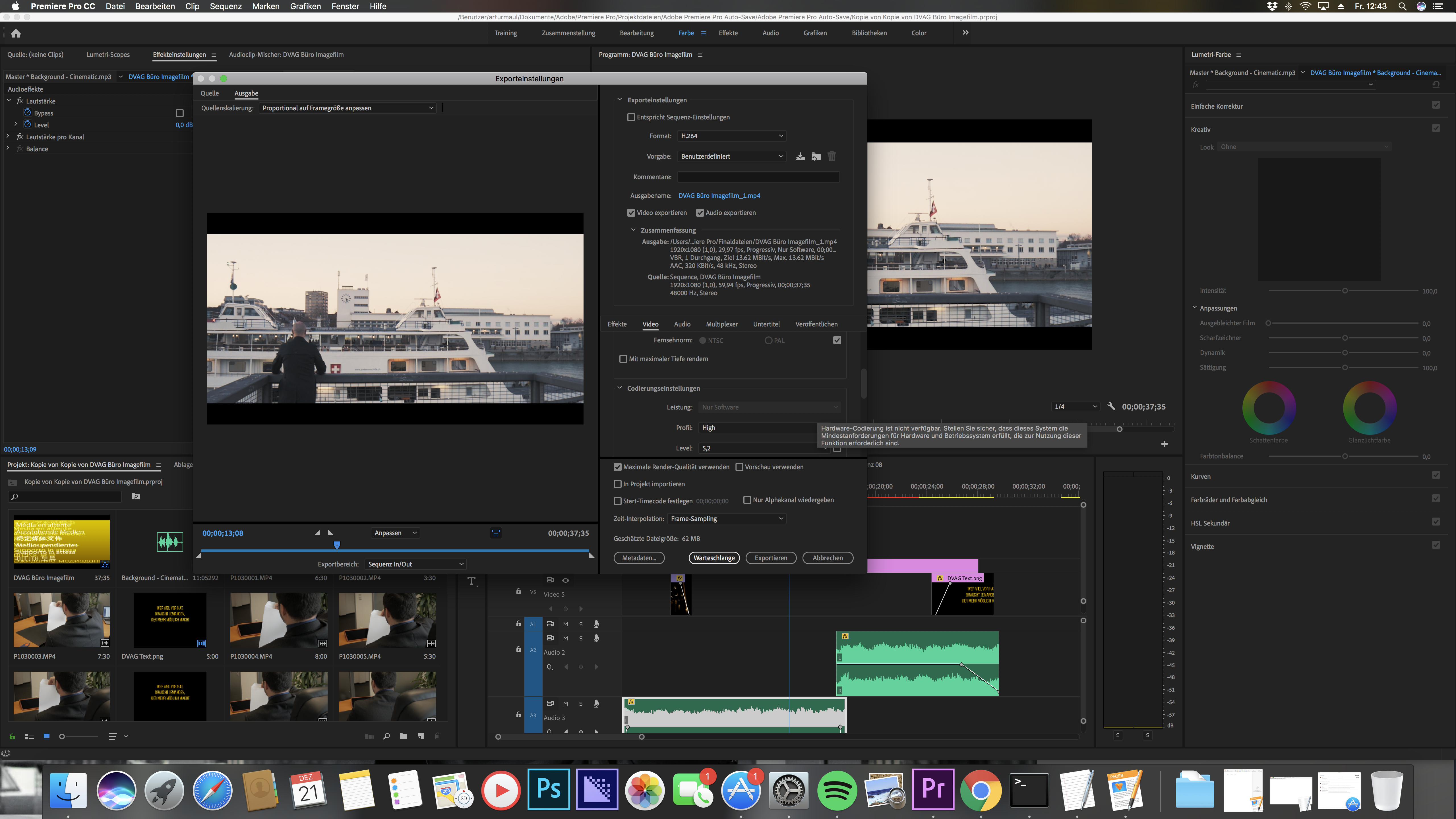Uncheck Video exportieren
Image resolution: width=1456 pixels, height=819 pixels.
[x=631, y=212]
